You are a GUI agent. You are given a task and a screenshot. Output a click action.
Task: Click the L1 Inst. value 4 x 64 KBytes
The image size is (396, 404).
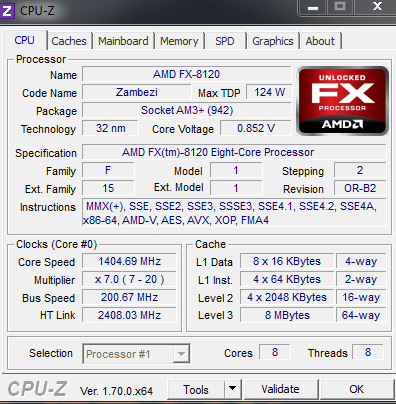[x=287, y=279]
